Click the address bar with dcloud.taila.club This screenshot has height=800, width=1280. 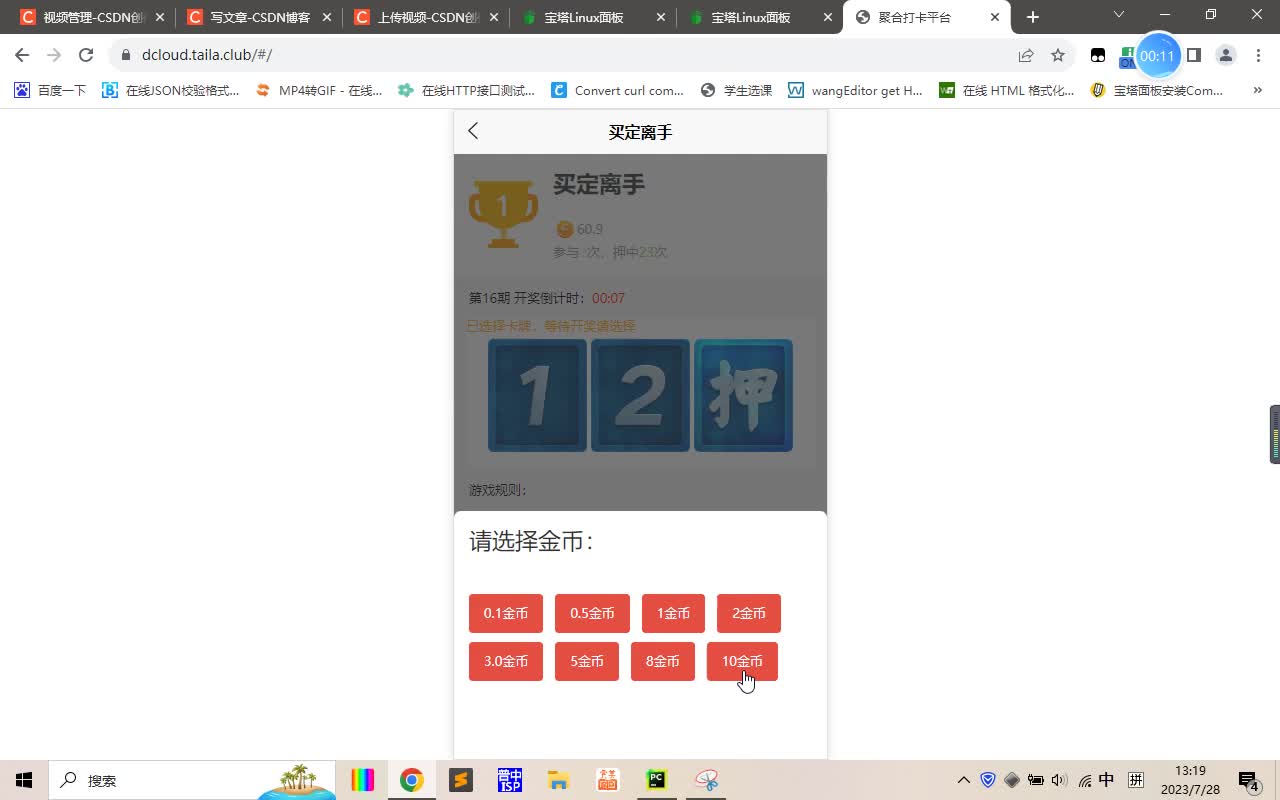[x=560, y=55]
